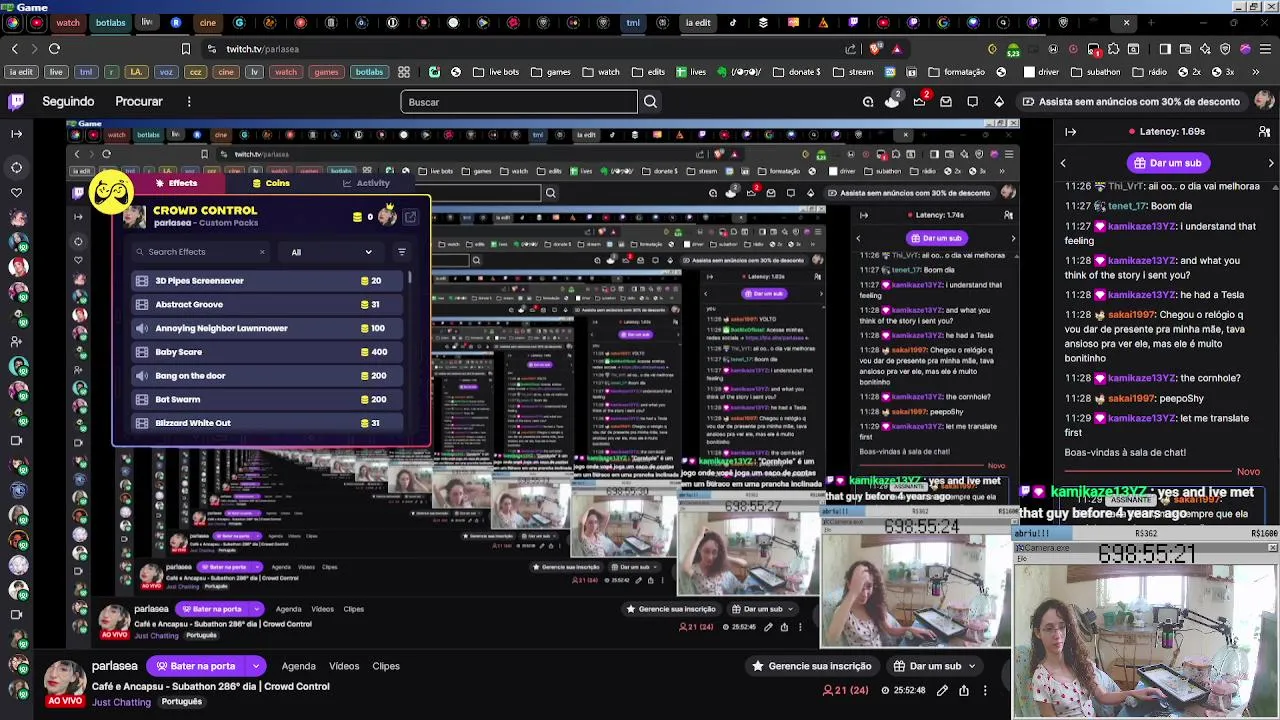Viewport: 1280px width, 720px height.
Task: Click the search magnifier button beside Buscar
Action: [650, 101]
